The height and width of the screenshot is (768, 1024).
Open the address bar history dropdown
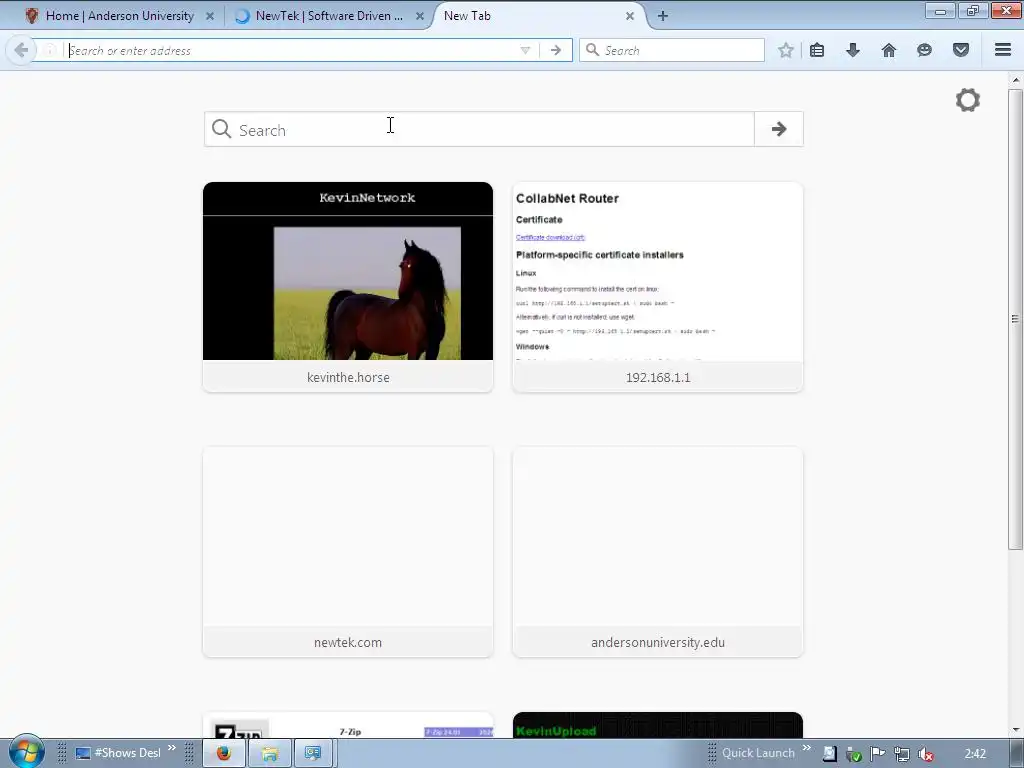525,50
